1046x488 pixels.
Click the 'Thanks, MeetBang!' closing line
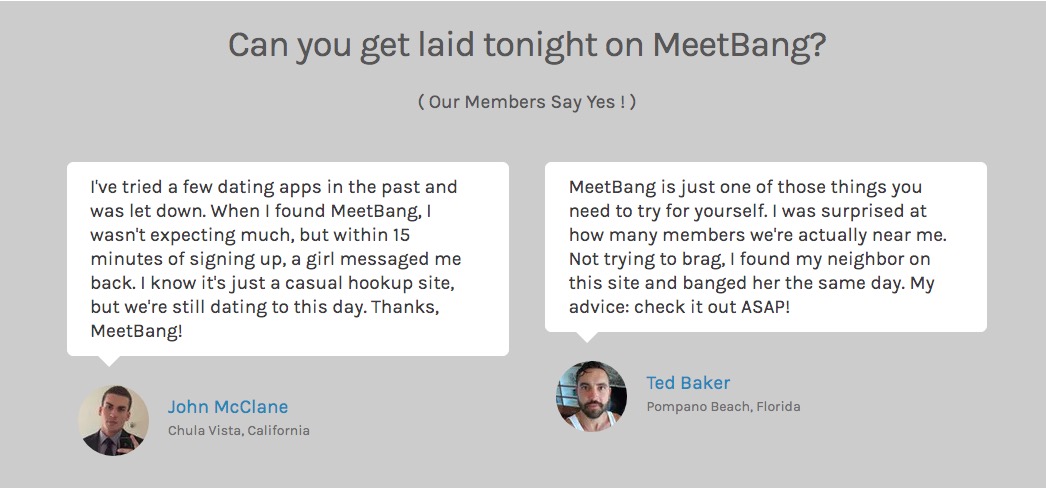coord(266,319)
